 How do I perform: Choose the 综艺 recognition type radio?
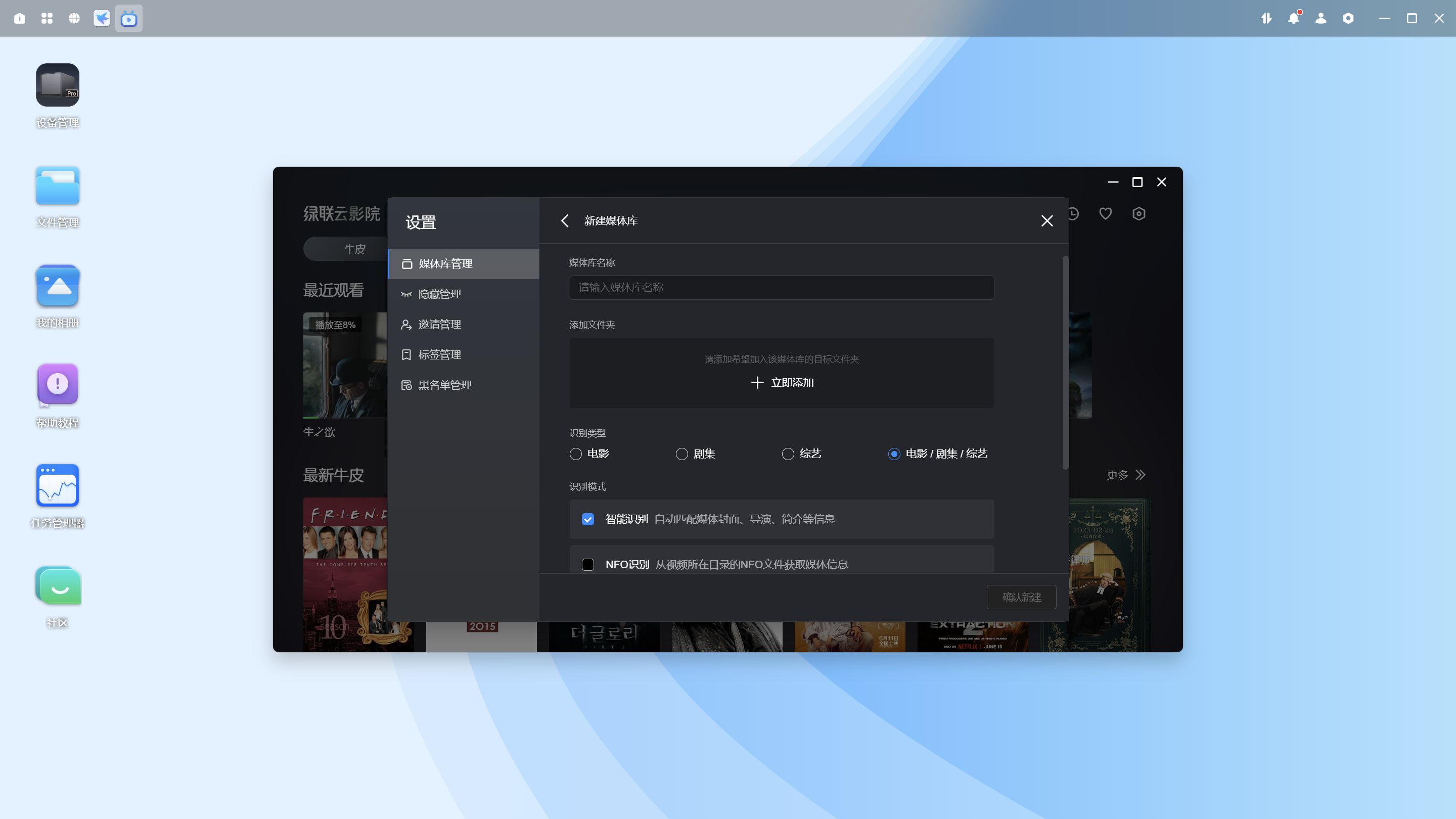788,454
